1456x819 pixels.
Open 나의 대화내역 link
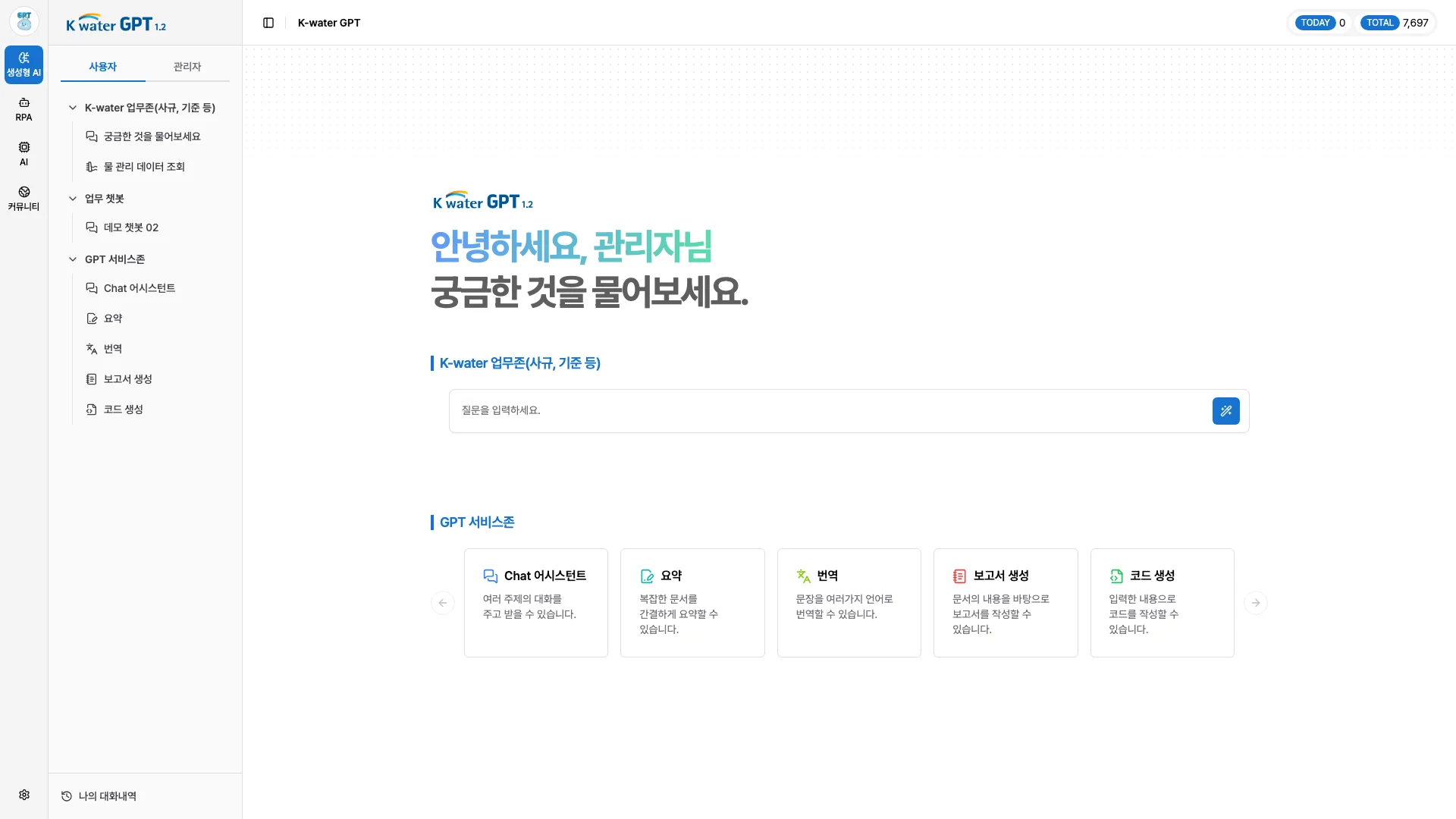[108, 796]
